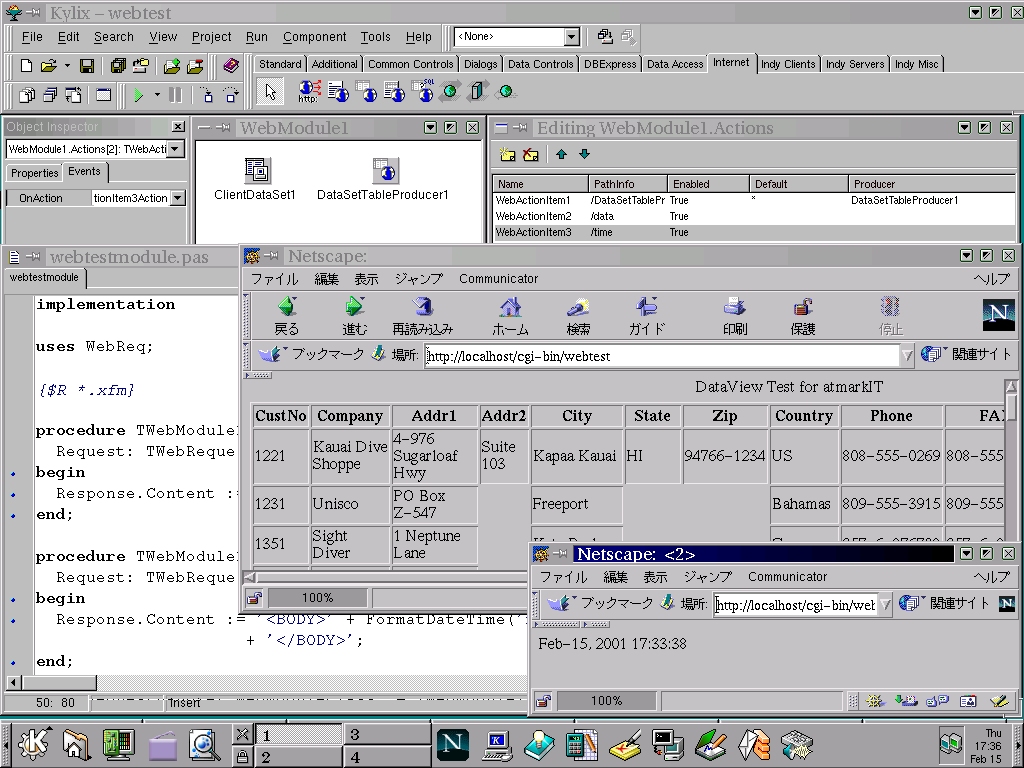This screenshot has width=1024, height=768.
Task: Click the Producer column header in Actions editor
Action: point(932,184)
